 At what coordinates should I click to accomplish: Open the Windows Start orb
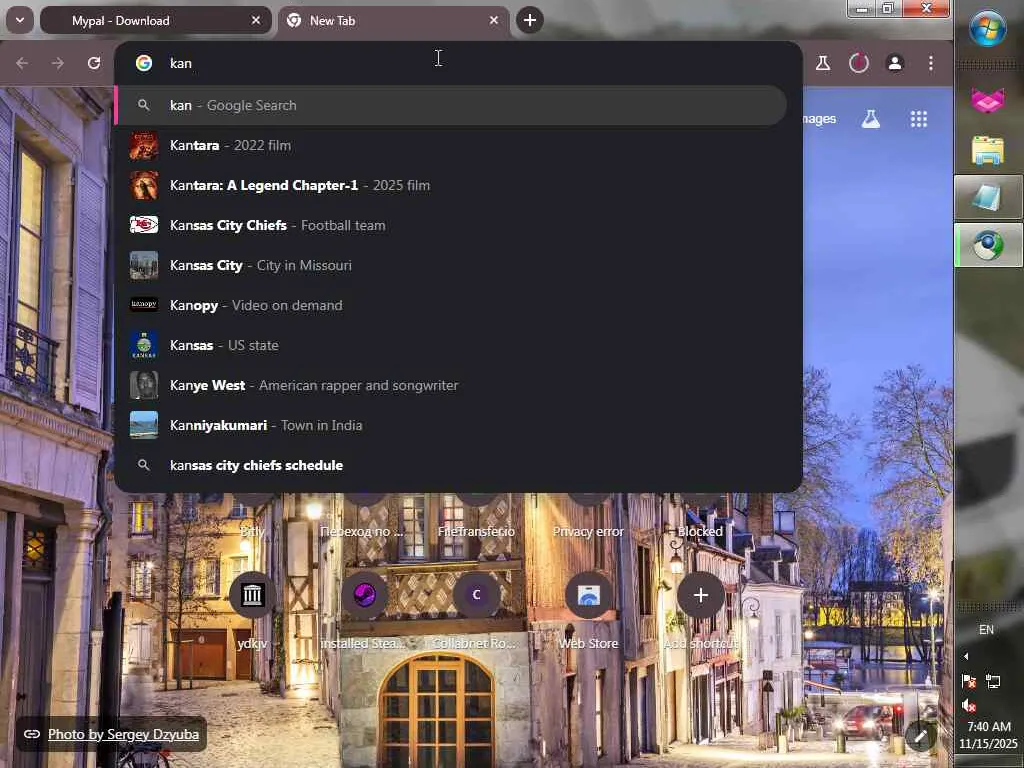point(987,28)
